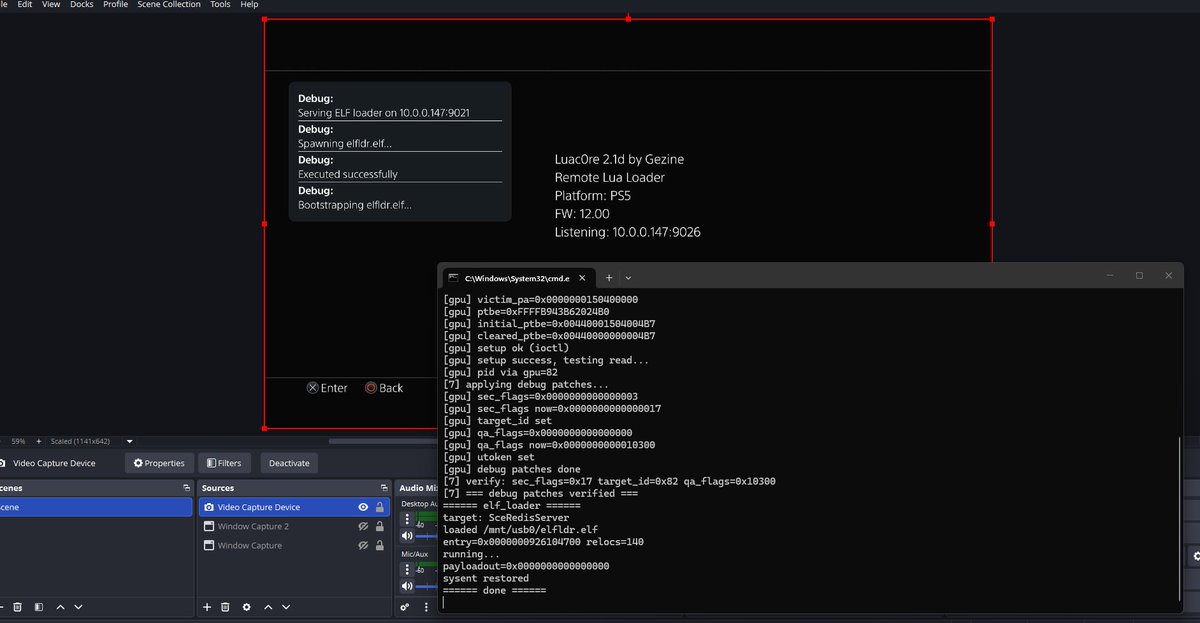
Task: Open terminal profiles dropdown chevron
Action: 628,277
